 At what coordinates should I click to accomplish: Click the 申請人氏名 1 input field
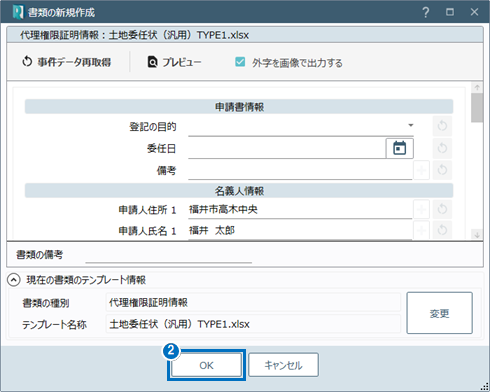(300, 230)
